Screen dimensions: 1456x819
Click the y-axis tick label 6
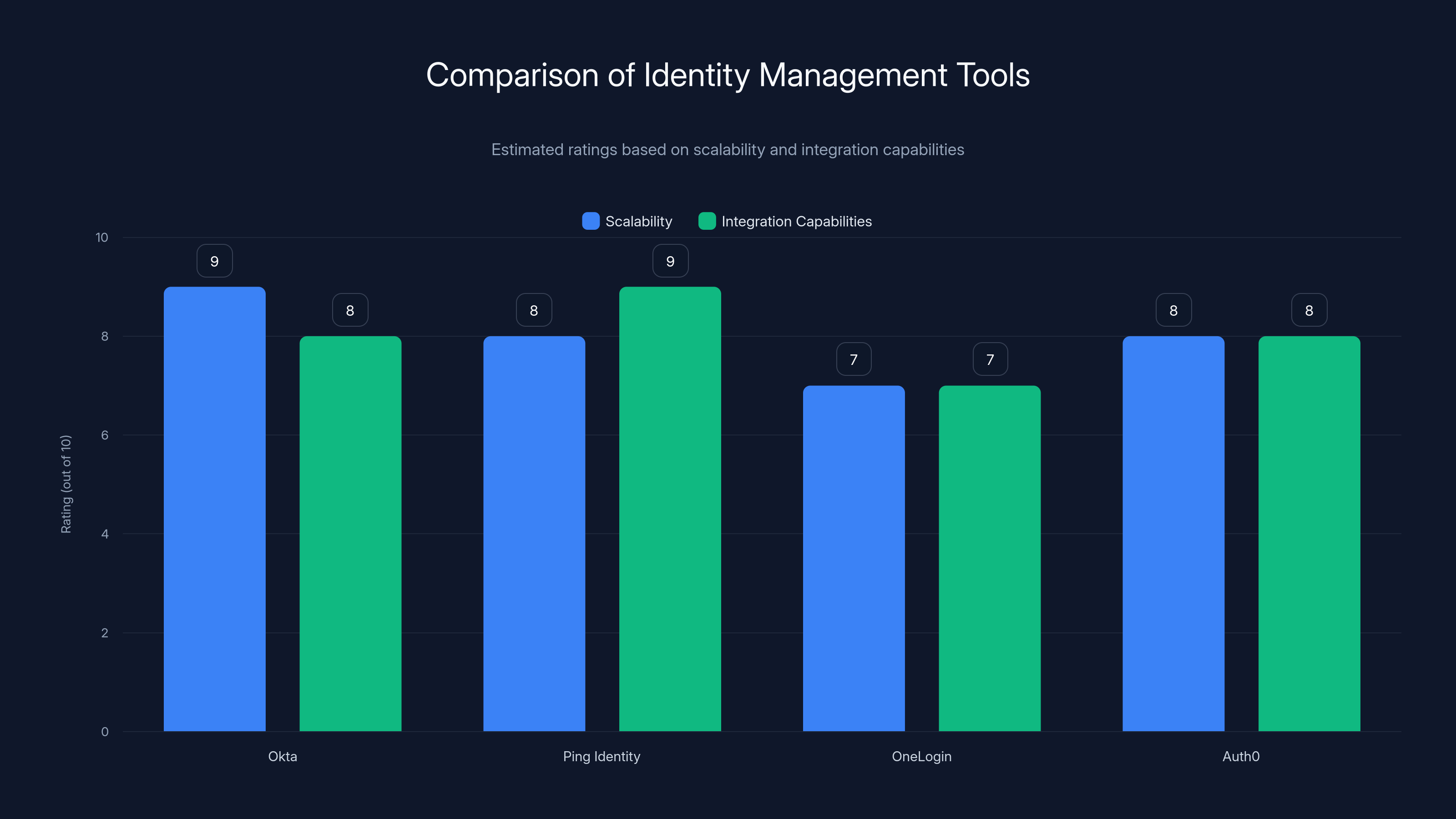point(105,435)
